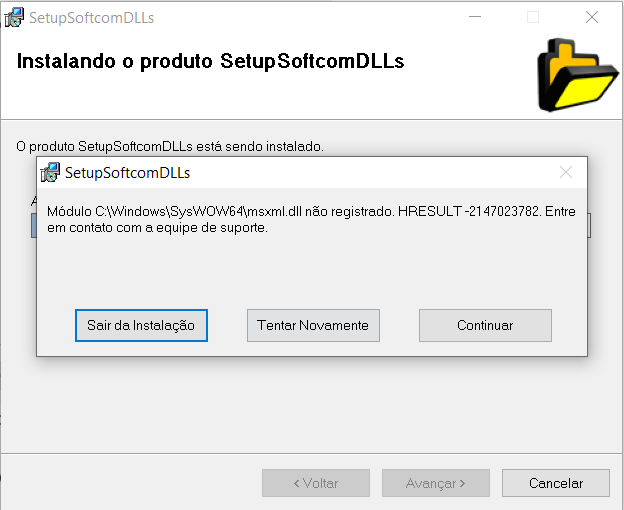The image size is (624, 510).
Task: Click the main window title text SetupSoftcomDLLs
Action: pos(92,18)
